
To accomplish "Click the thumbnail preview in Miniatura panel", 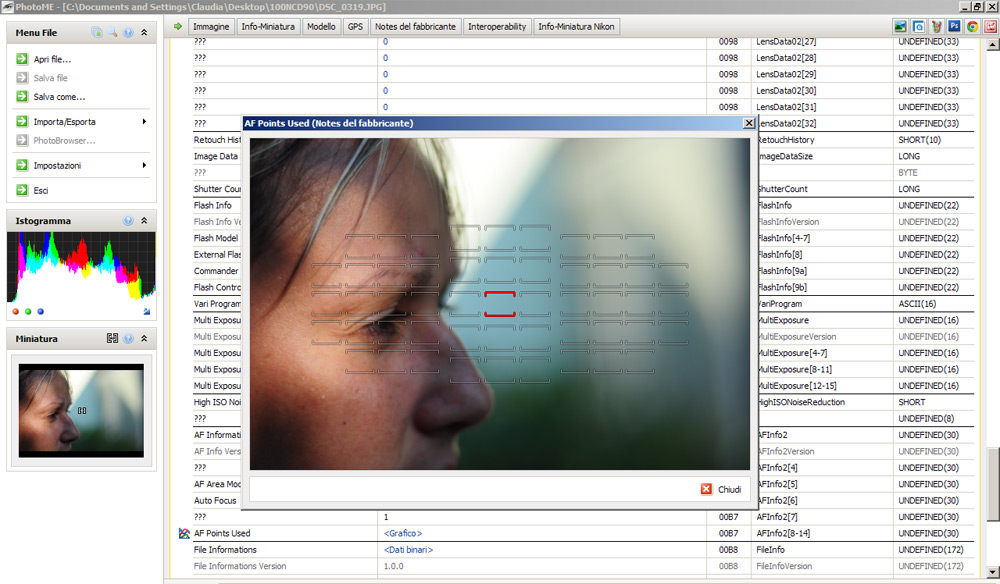I will click(81, 409).
